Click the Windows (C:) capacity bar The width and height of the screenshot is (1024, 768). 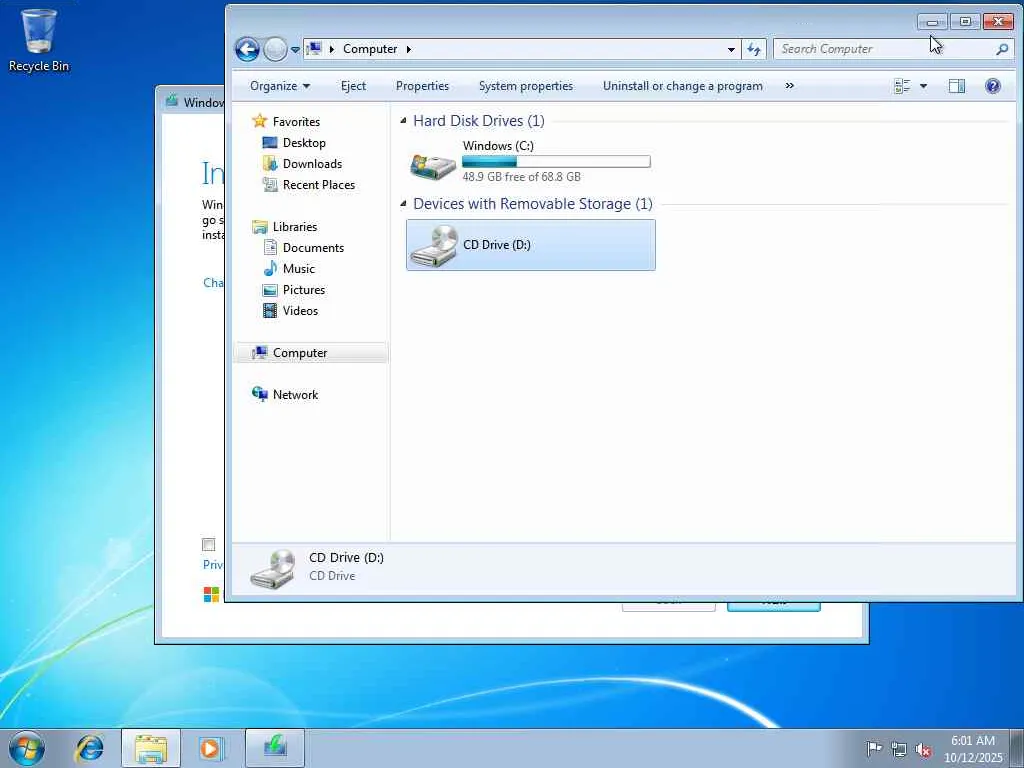[x=556, y=161]
